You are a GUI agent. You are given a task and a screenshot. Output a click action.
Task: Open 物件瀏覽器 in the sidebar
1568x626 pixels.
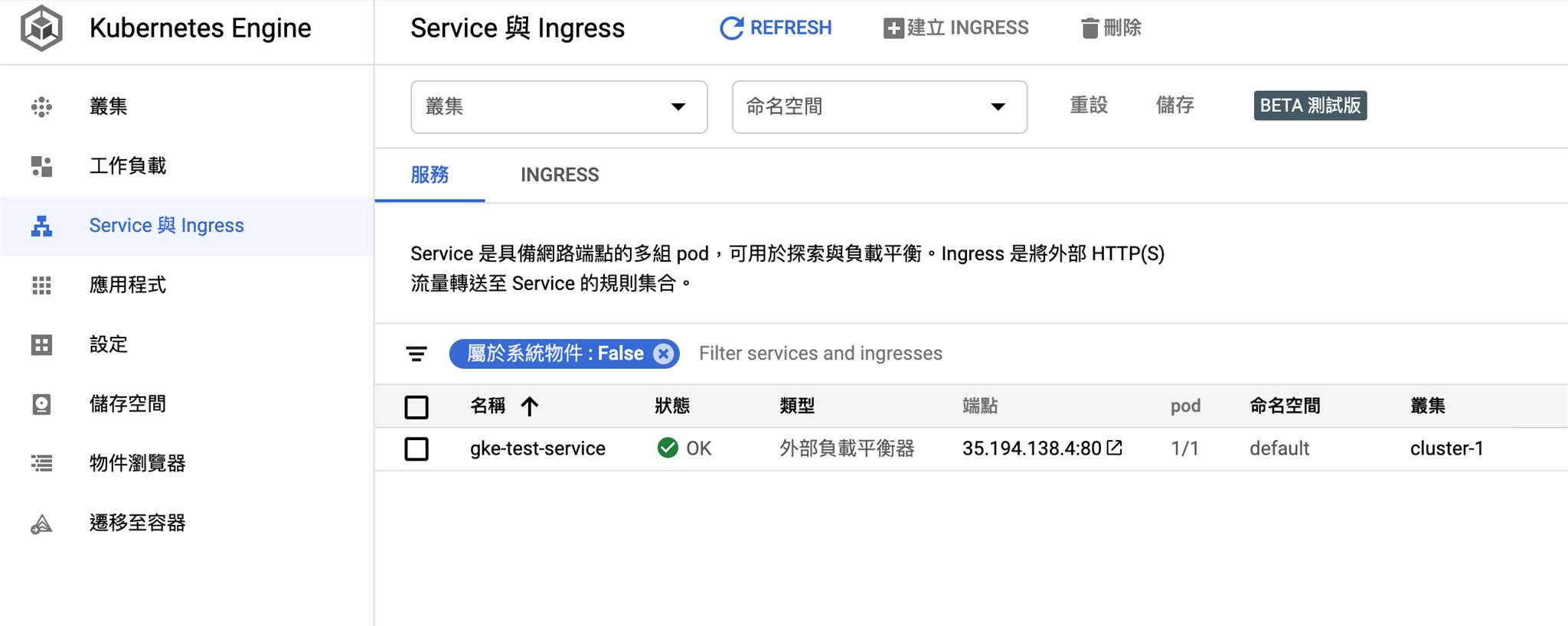pyautogui.click(x=187, y=463)
